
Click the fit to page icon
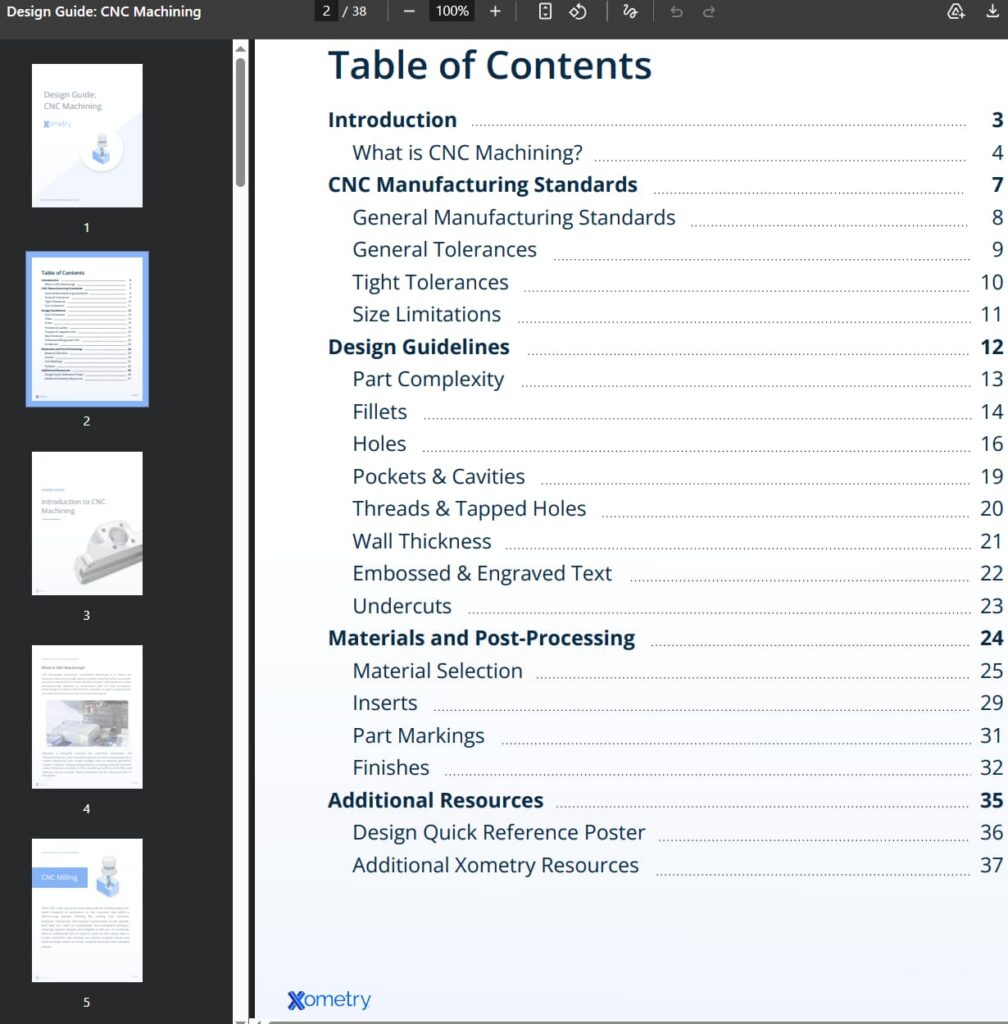click(545, 12)
